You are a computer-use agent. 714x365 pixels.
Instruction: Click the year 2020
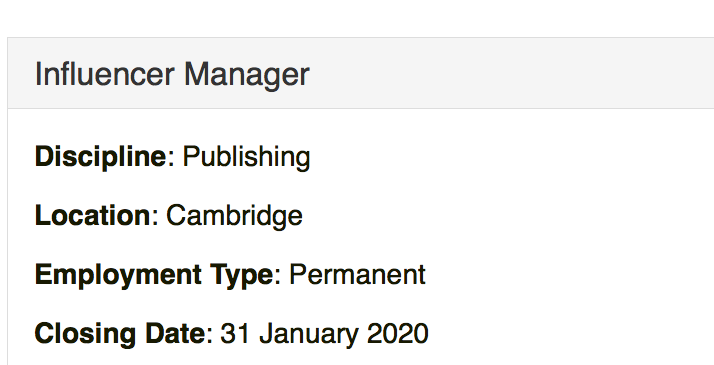(x=398, y=334)
